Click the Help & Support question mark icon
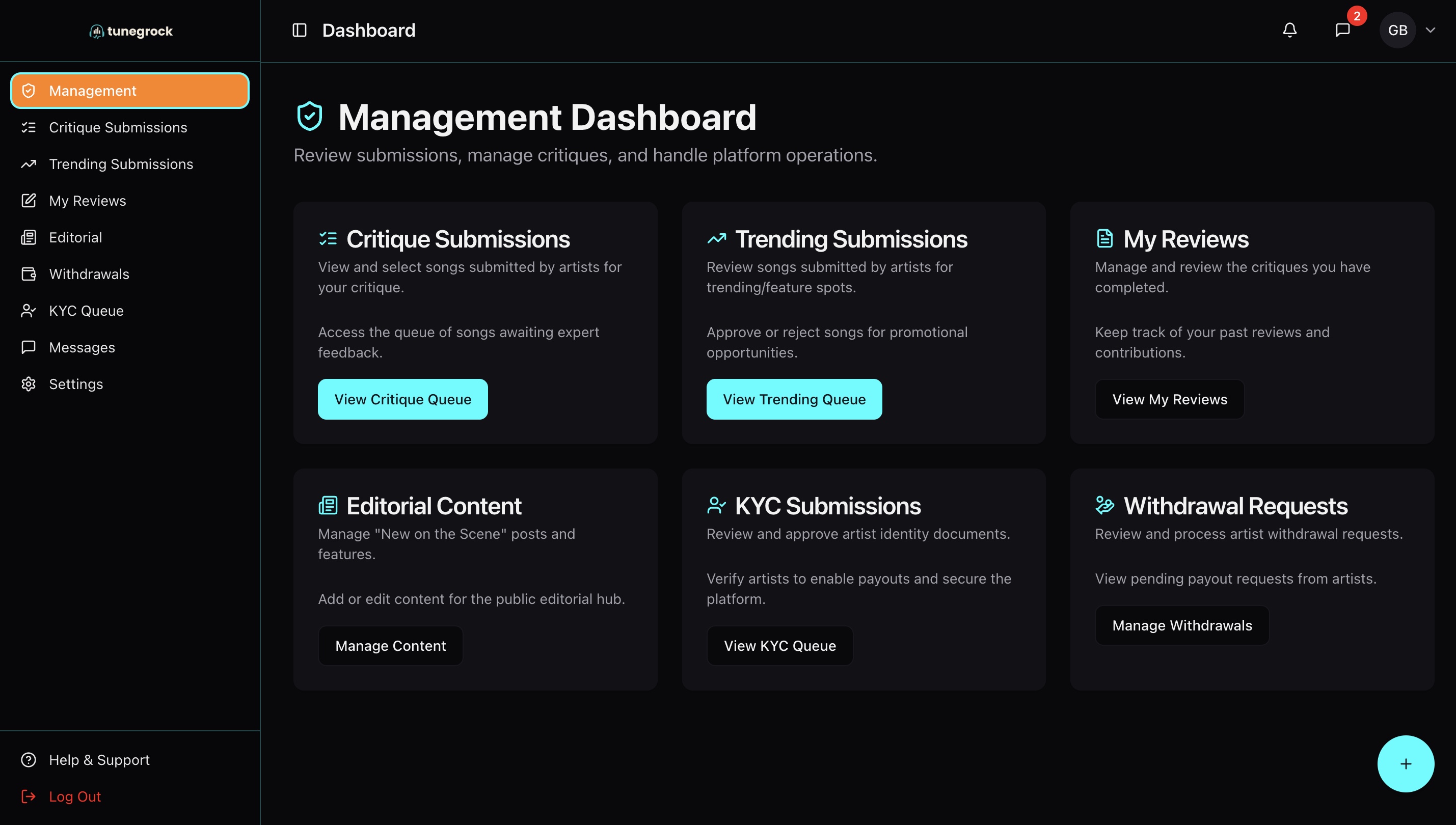 point(29,759)
